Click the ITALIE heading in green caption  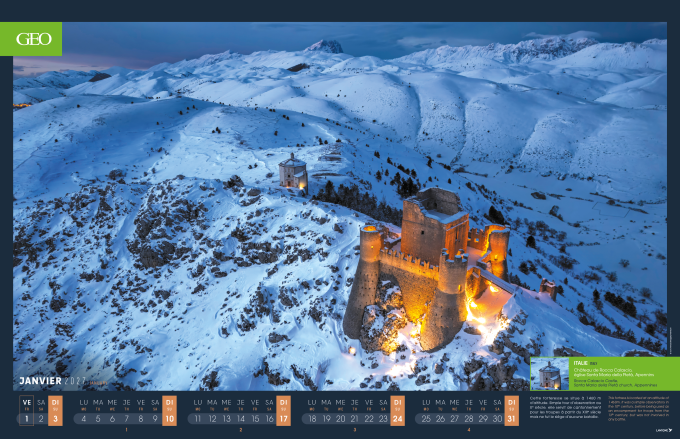click(581, 362)
